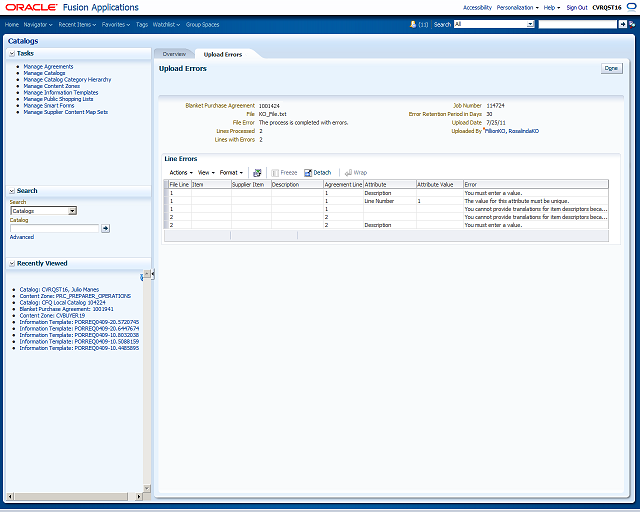
Task: Open the Help dropdown
Action: point(552,7)
